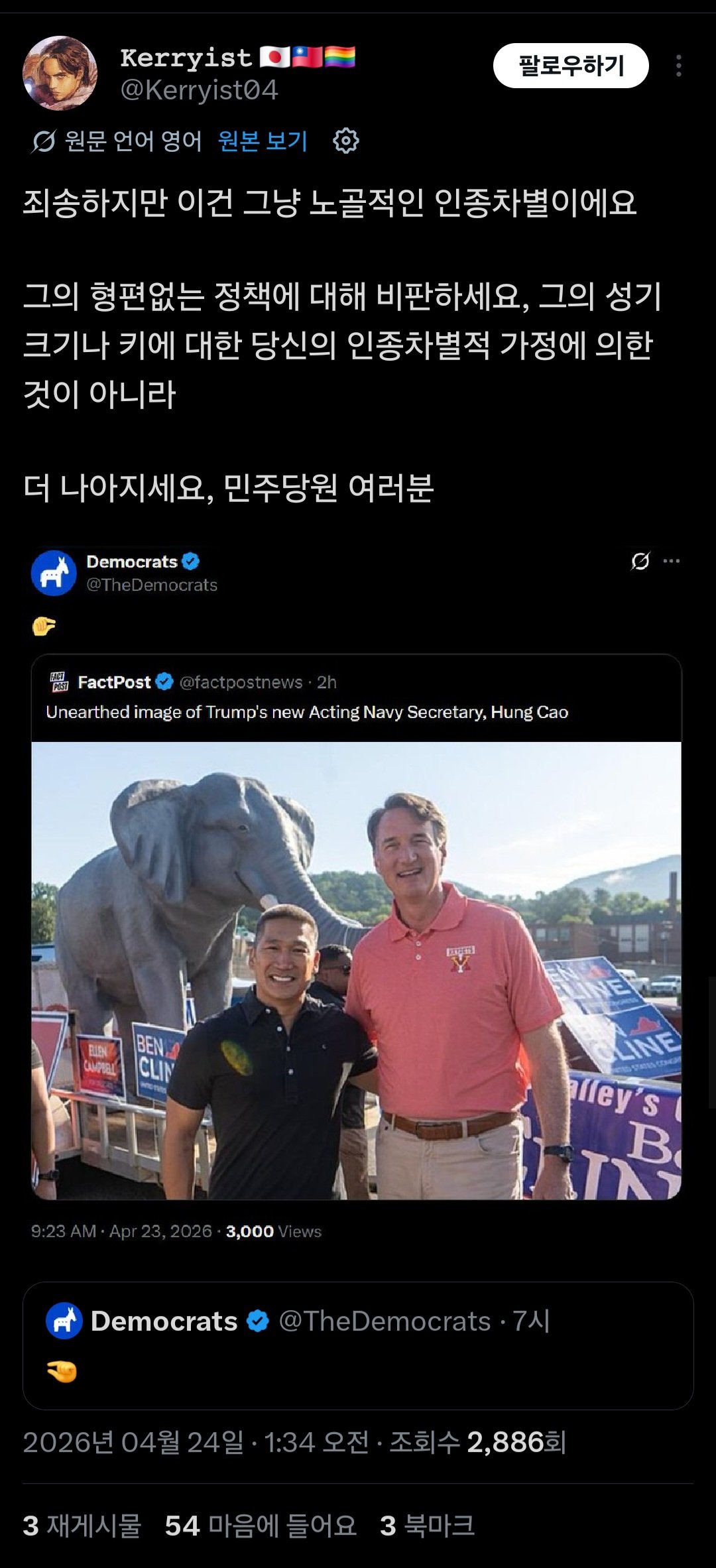The image size is (716, 1568).
Task: Tap the crossed-circle icon in embedded tweet
Action: pos(640,562)
